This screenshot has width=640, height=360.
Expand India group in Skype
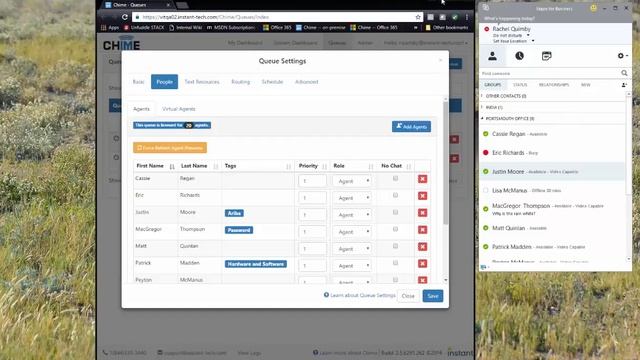pos(482,107)
